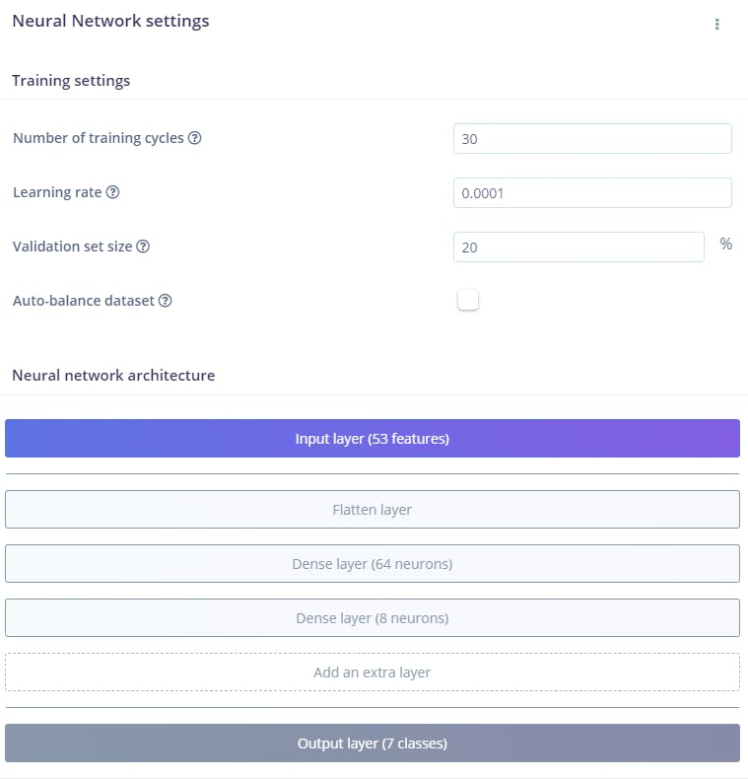The height and width of the screenshot is (779, 748).
Task: Click the Neural Network settings heading
Action: tap(110, 21)
